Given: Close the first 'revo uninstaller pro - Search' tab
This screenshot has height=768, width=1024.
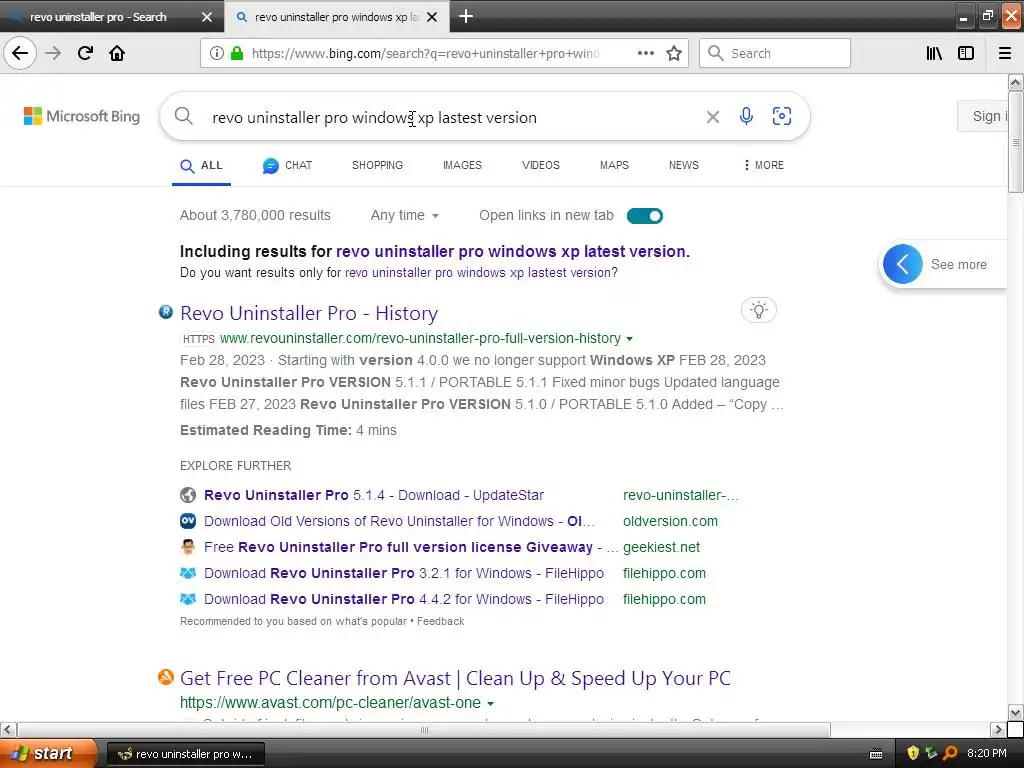Looking at the screenshot, I should [x=207, y=17].
